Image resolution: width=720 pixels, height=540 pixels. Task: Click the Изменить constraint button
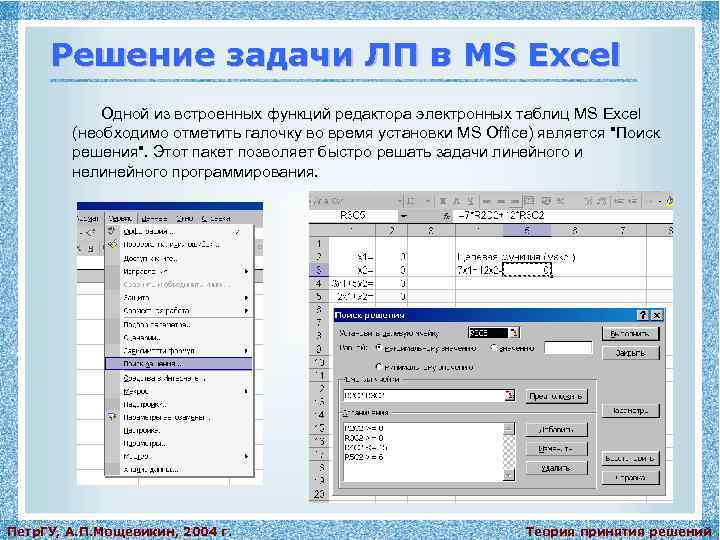pos(556,449)
